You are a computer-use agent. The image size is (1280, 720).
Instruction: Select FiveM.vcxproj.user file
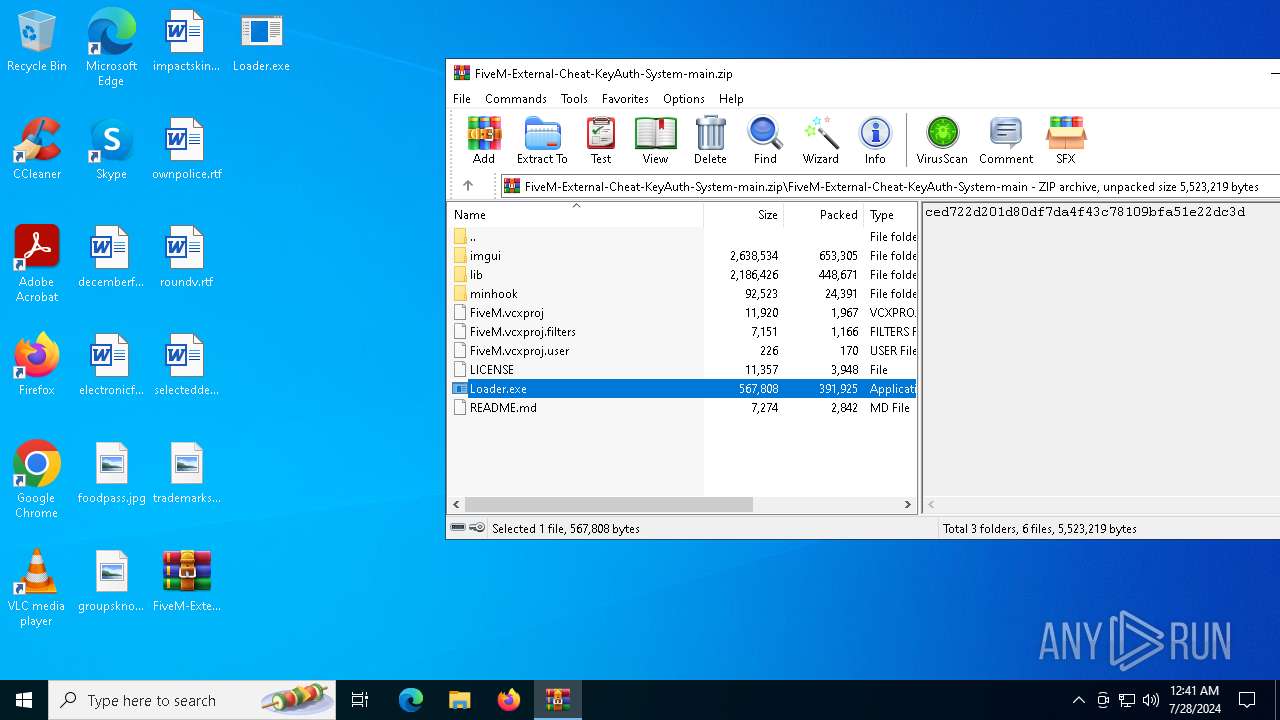[682, 351]
